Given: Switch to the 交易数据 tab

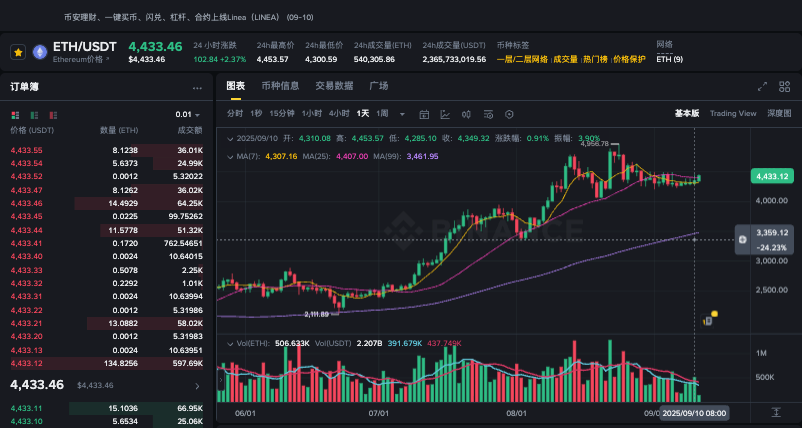Looking at the screenshot, I should click(x=334, y=86).
